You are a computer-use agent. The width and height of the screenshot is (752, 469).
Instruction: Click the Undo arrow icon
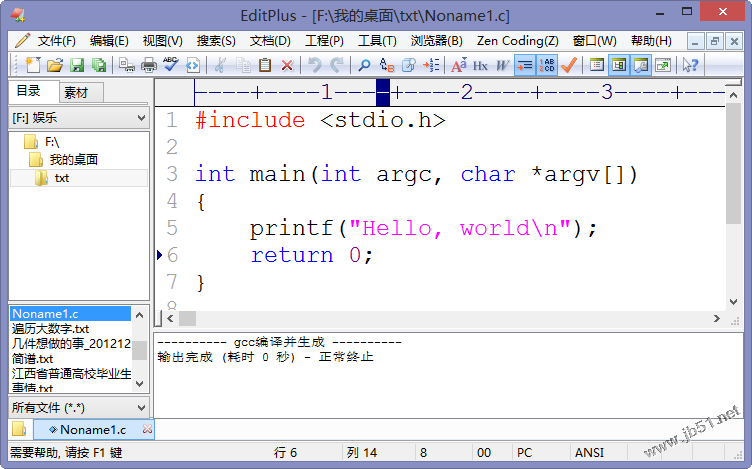tap(315, 65)
